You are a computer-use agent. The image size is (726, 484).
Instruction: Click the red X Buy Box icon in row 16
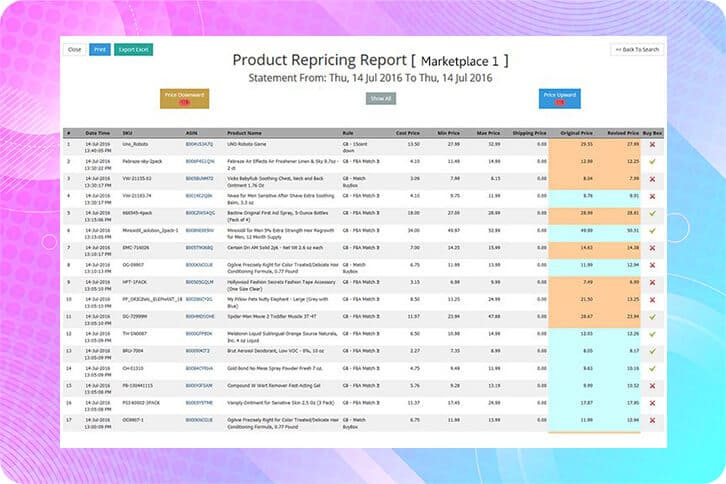pyautogui.click(x=652, y=403)
